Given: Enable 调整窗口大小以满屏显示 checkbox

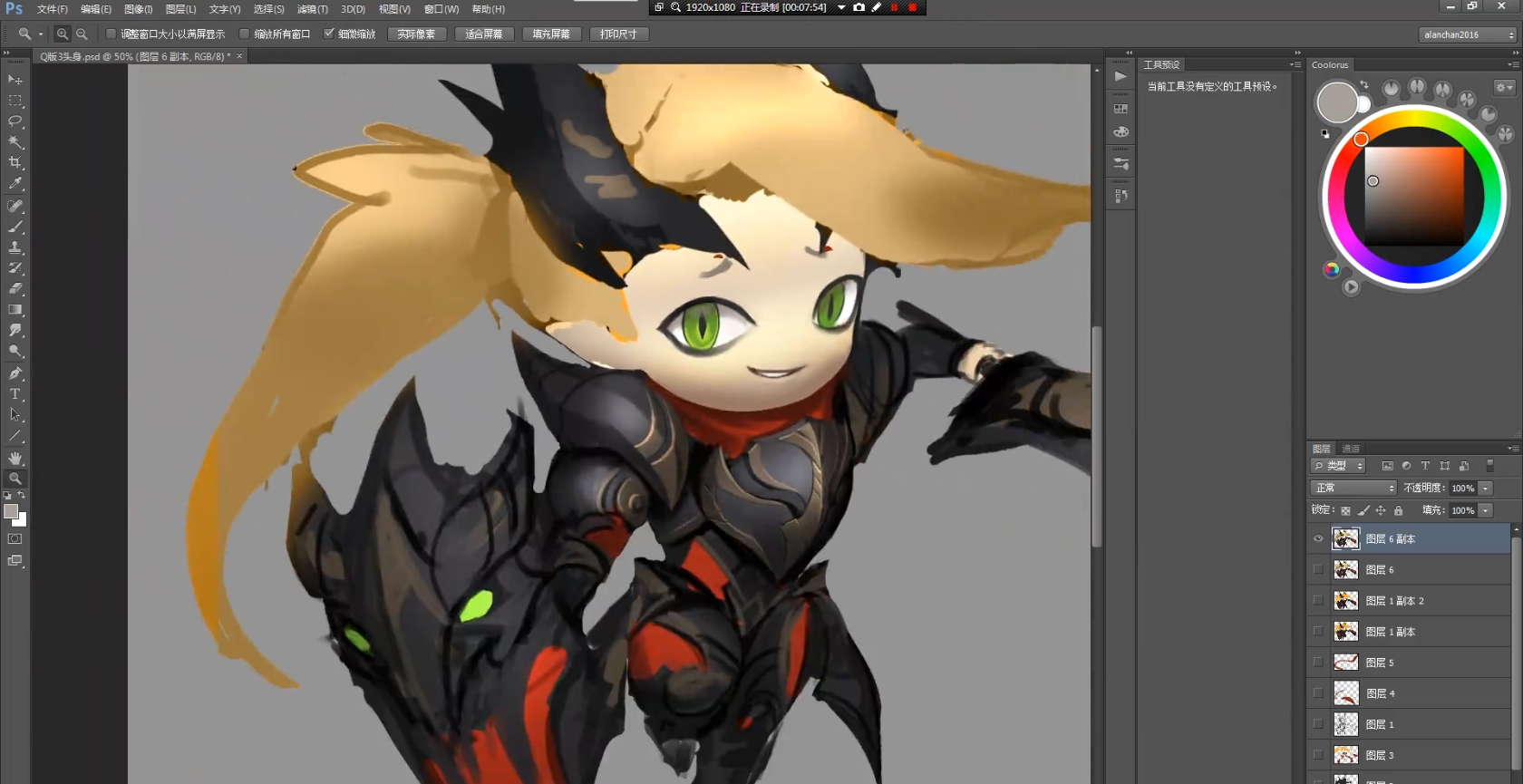Looking at the screenshot, I should click(111, 34).
